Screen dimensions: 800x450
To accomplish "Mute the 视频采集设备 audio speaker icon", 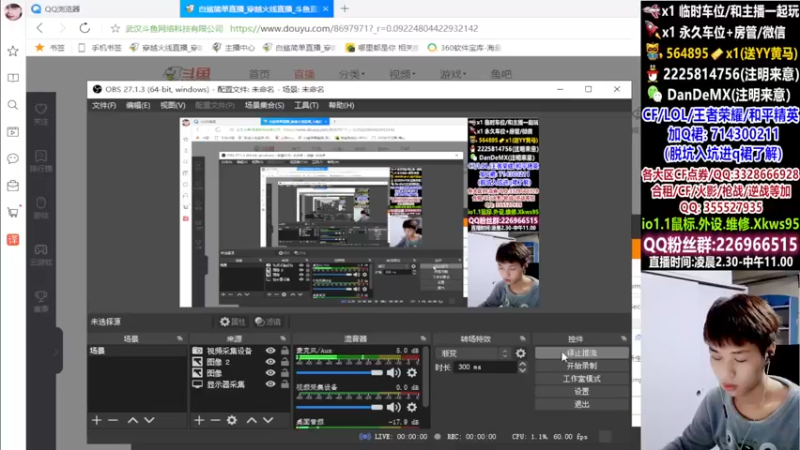I will tap(393, 407).
